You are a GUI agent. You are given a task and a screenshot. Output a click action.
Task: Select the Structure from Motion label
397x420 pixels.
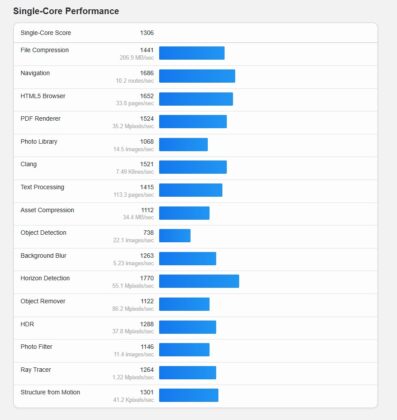click(50, 392)
